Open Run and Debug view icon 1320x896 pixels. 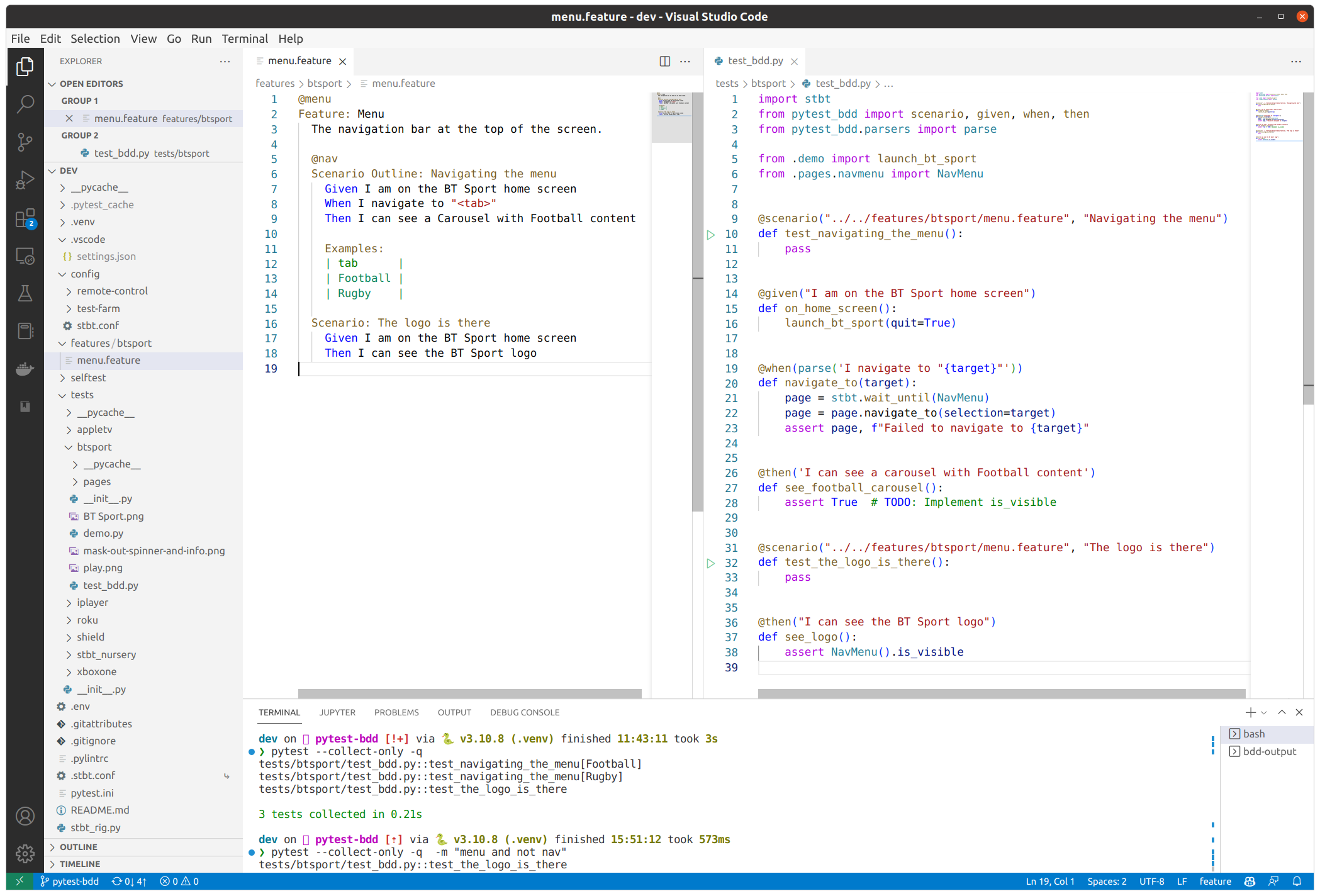[25, 180]
